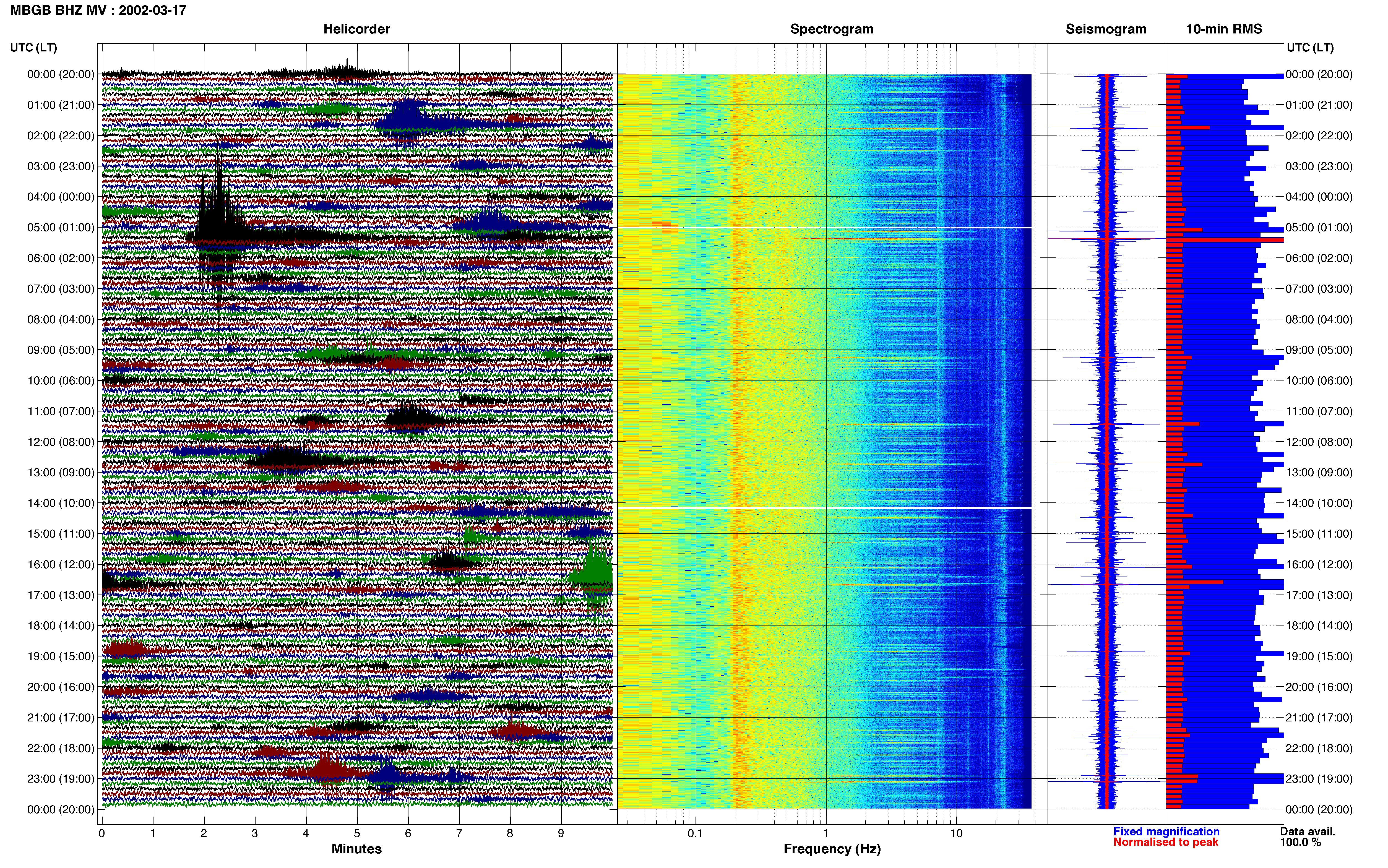Viewport: 1388px width, 868px height.
Task: Click the 0.1 frequency tick label
Action: coord(695,833)
